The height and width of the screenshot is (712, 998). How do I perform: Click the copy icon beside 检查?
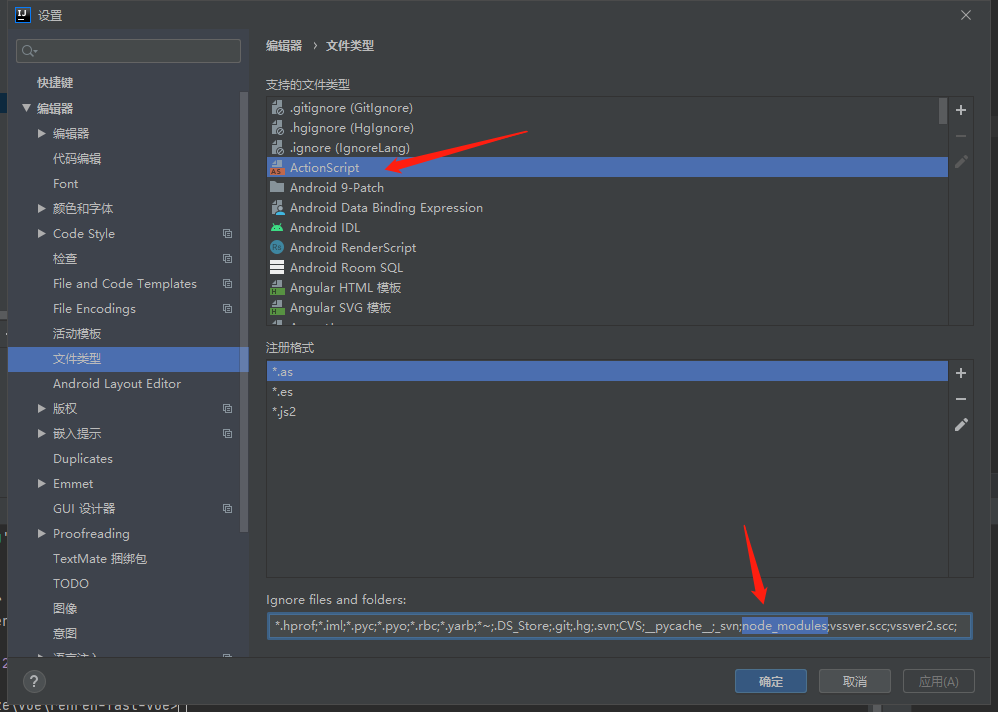pyautogui.click(x=227, y=258)
